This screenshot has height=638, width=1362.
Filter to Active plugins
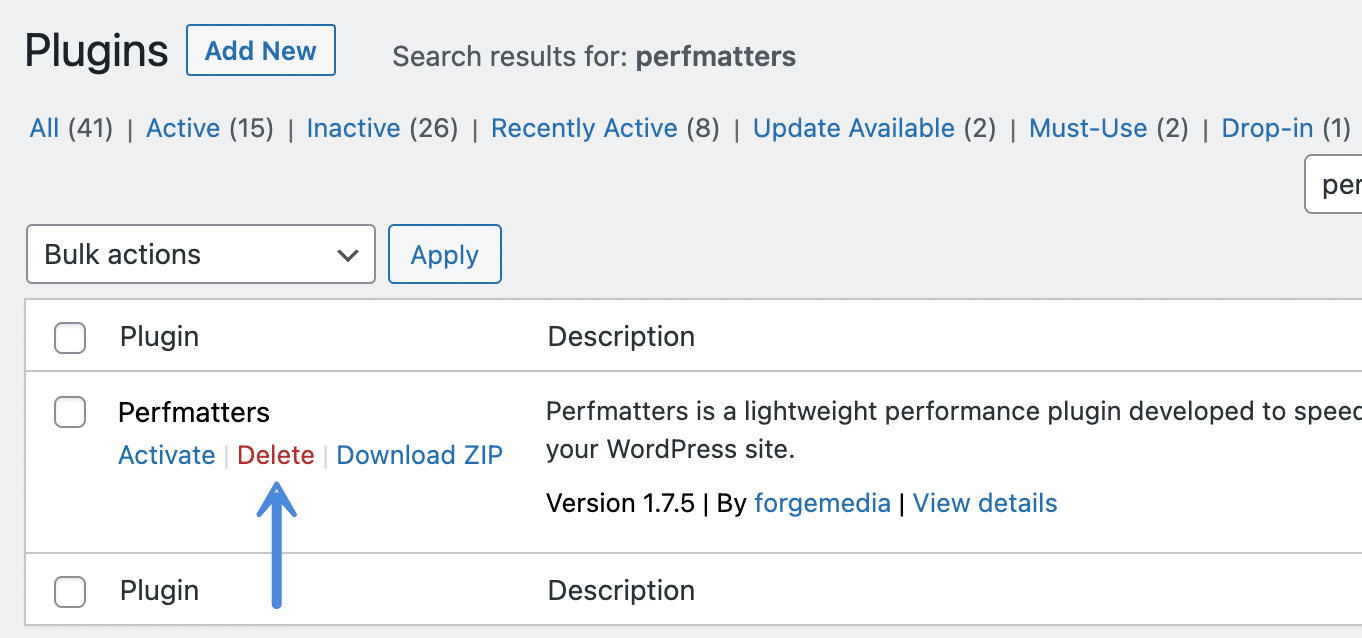[x=183, y=128]
